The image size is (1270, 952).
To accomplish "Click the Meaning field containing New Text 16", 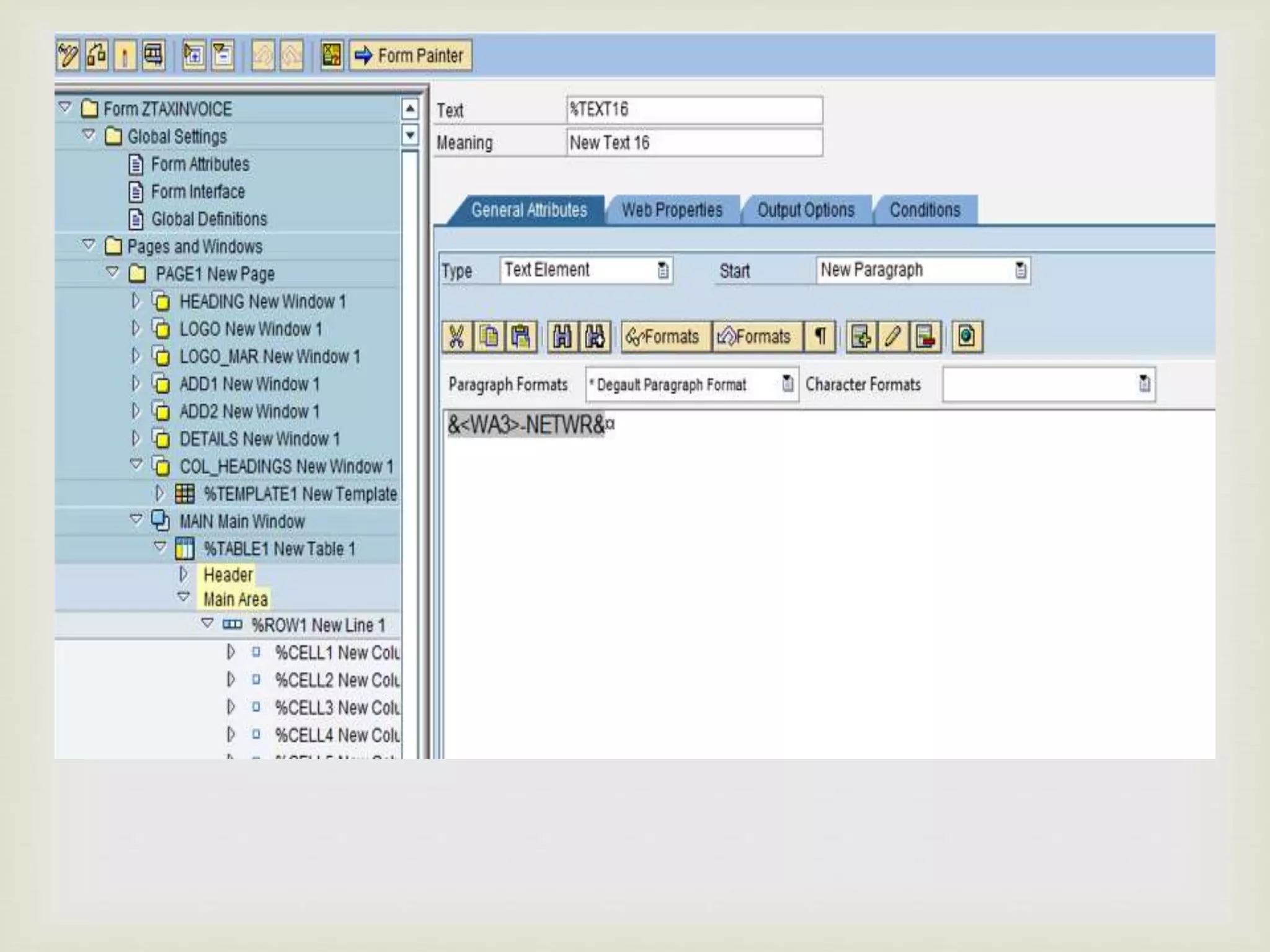I will coord(694,143).
